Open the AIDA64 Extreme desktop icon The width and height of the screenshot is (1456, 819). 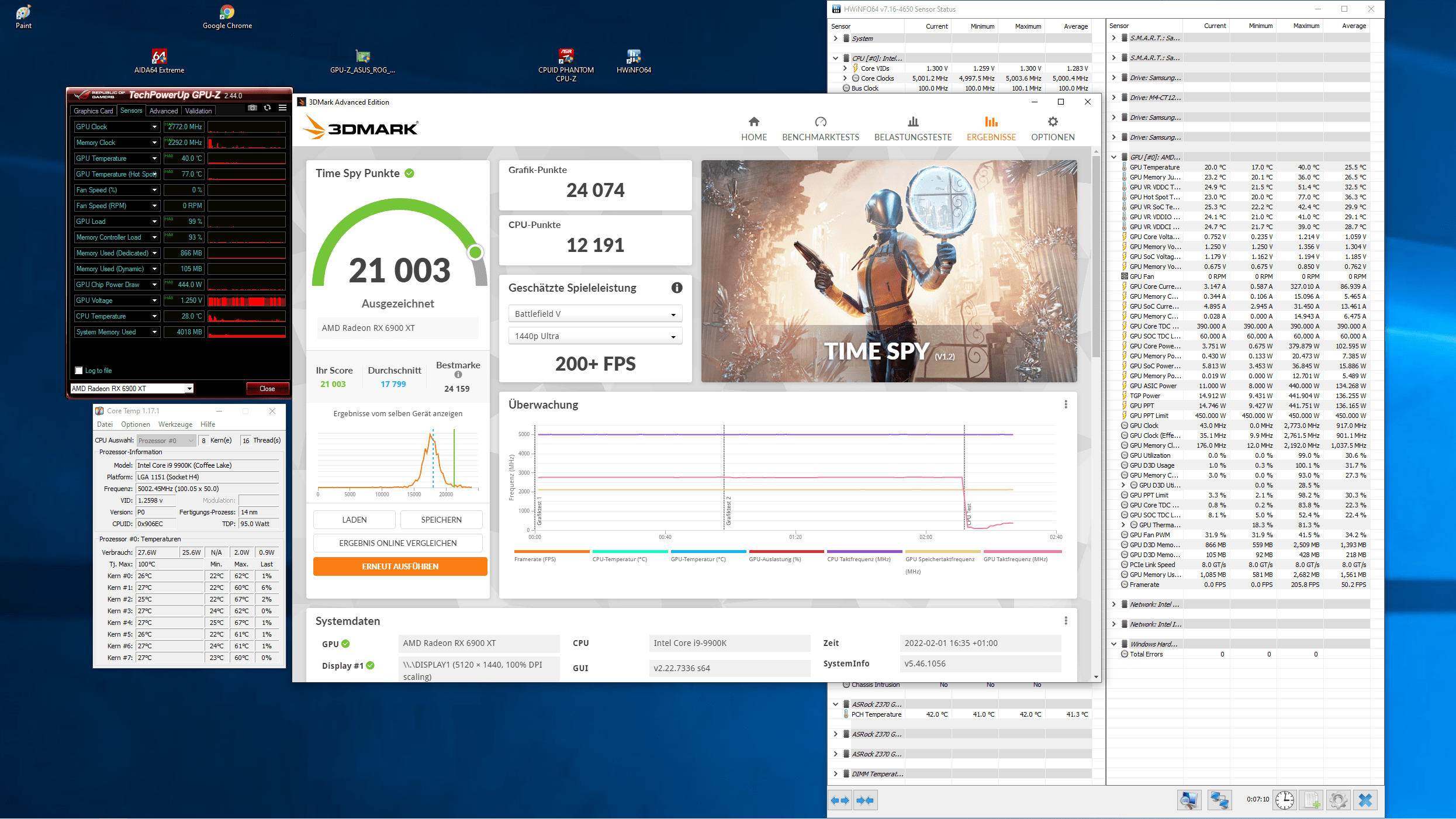pyautogui.click(x=159, y=61)
